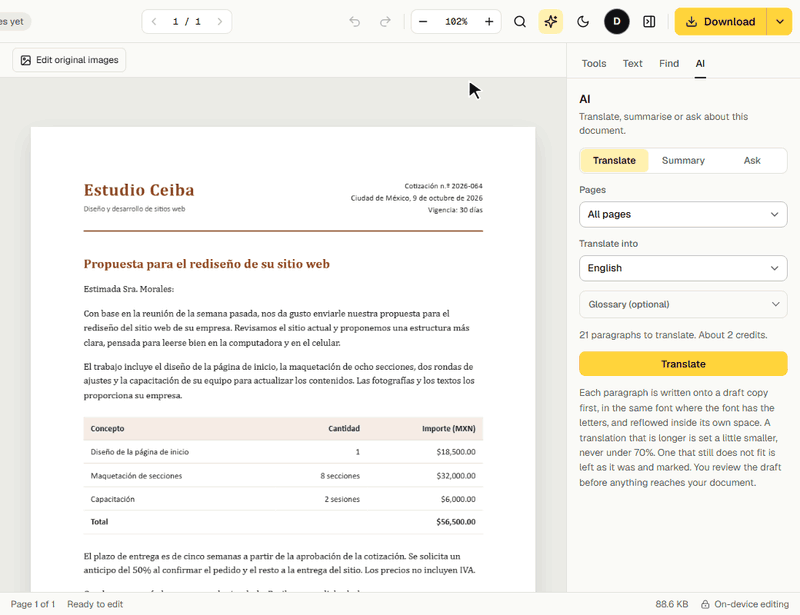This screenshot has height=615, width=800.
Task: Open the All pages dropdown
Action: (x=683, y=214)
